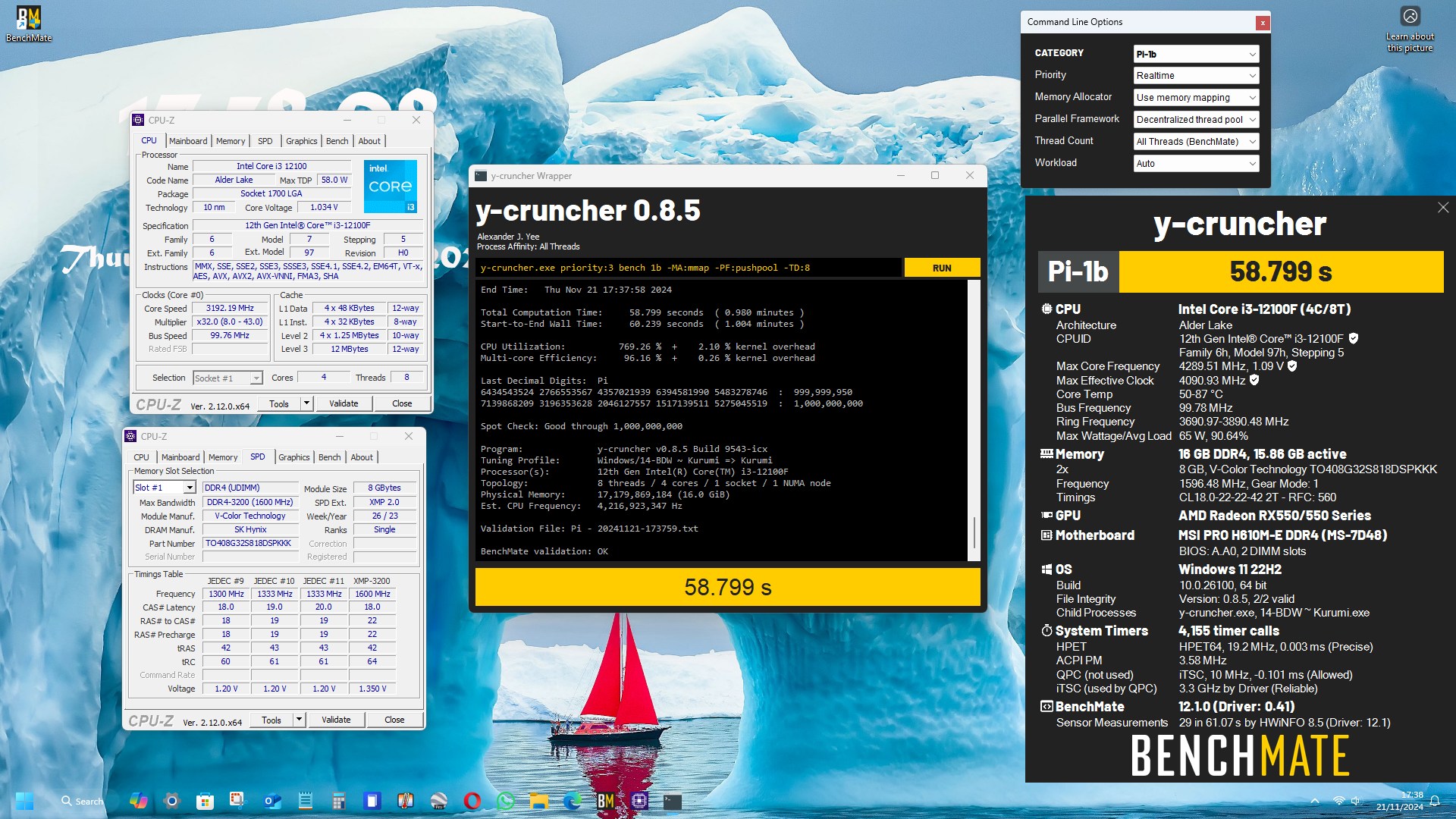Click the y-cruncher.exe command line field
Viewport: 1456px width, 819px height.
tap(689, 268)
